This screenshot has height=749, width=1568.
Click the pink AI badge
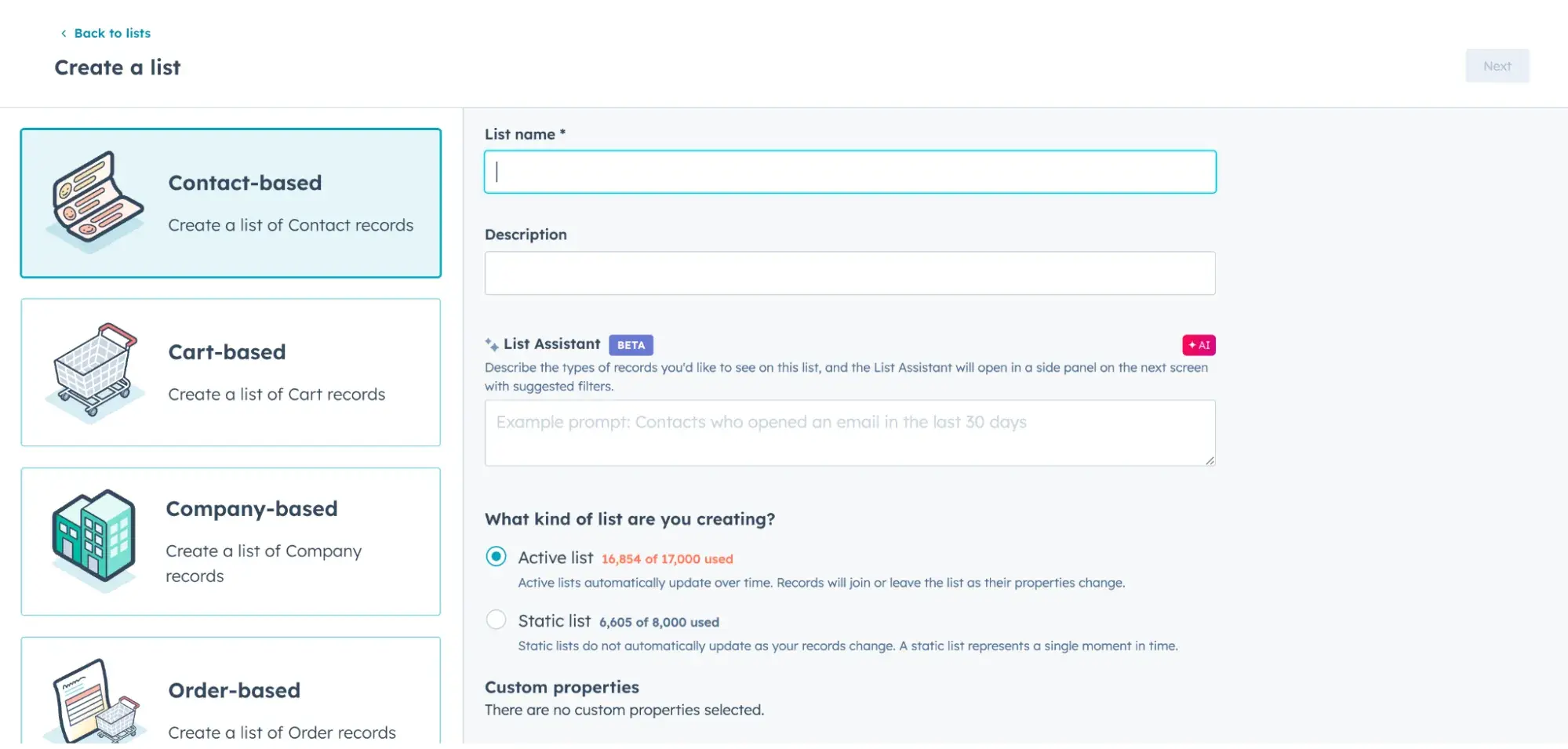coord(1199,345)
